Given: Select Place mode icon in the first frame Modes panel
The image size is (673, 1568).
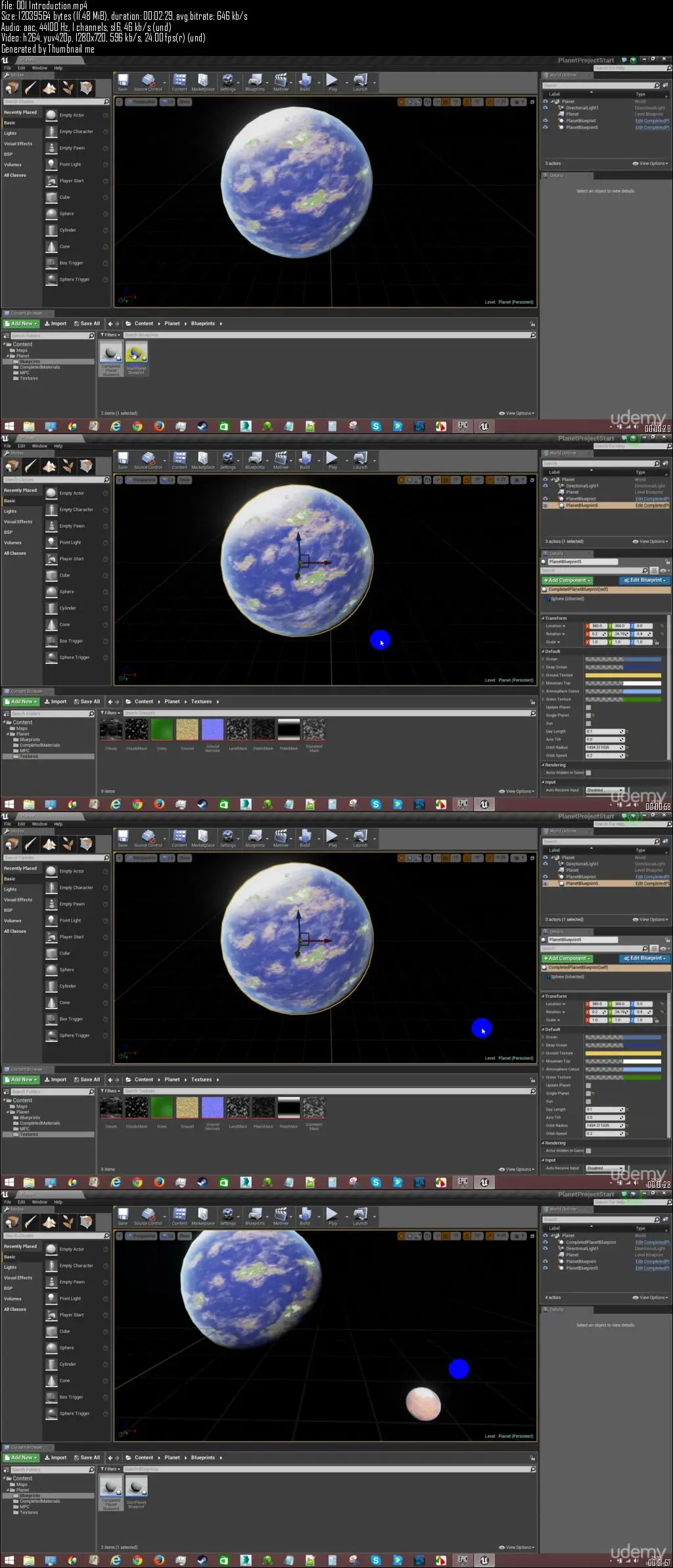Looking at the screenshot, I should (x=12, y=88).
